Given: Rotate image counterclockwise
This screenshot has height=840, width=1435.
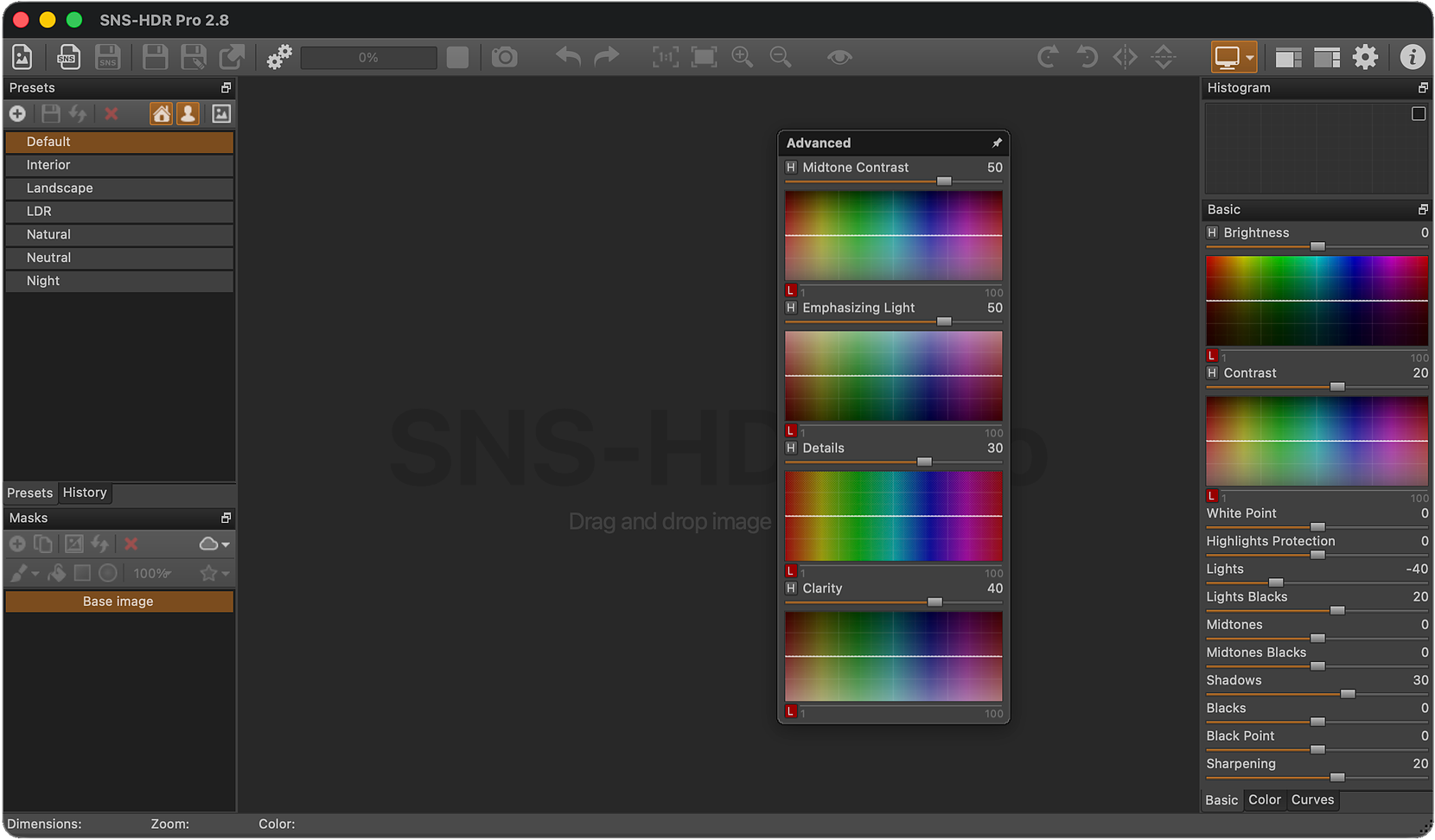Looking at the screenshot, I should pos(1087,57).
